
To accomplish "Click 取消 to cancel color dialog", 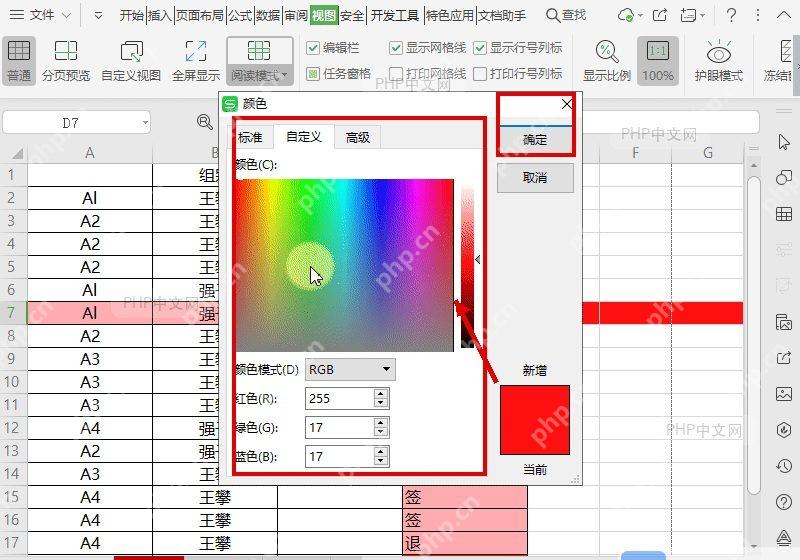I will [x=535, y=177].
